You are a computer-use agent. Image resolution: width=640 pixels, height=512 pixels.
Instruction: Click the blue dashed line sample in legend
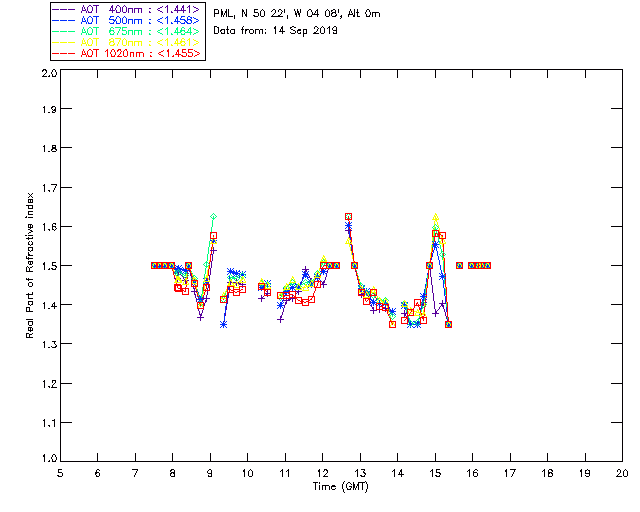(x=64, y=20)
